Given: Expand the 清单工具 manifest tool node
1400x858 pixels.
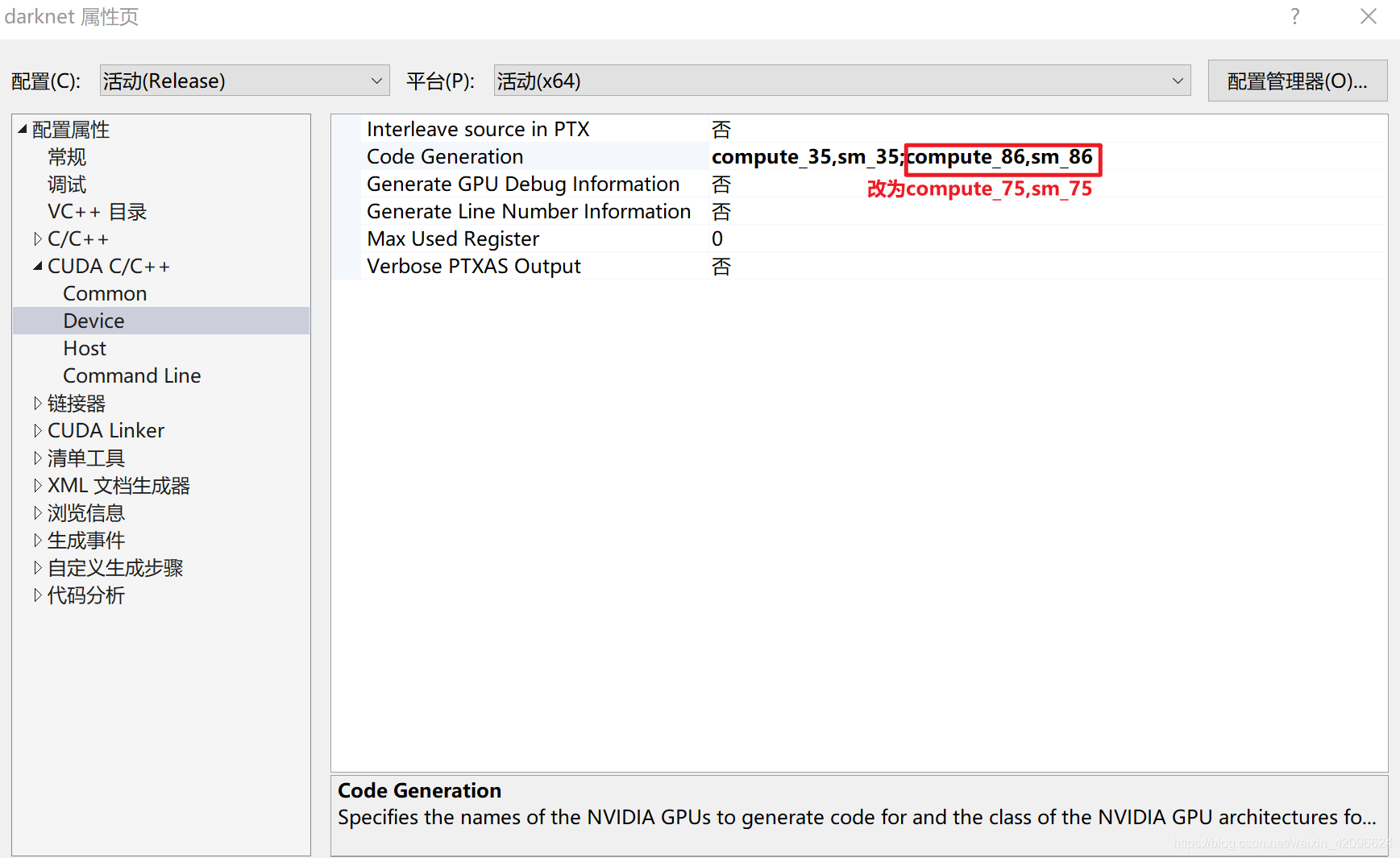Looking at the screenshot, I should (38, 458).
